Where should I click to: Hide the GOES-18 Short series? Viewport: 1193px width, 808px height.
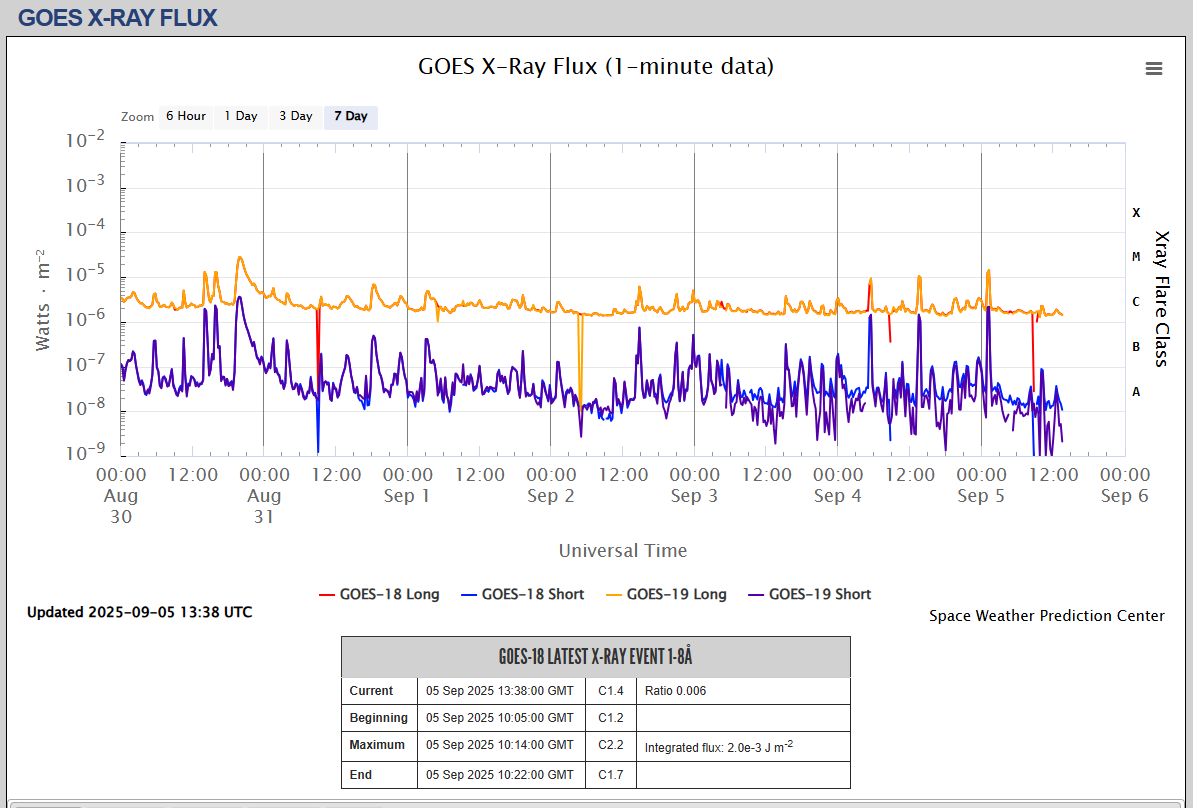pos(532,594)
